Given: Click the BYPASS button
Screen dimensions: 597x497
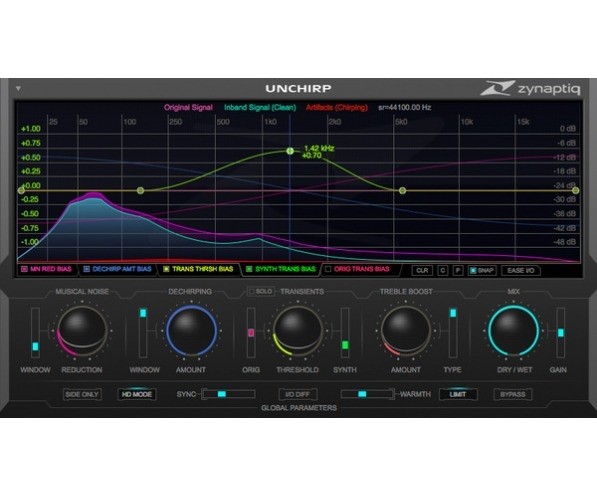Looking at the screenshot, I should tap(512, 394).
